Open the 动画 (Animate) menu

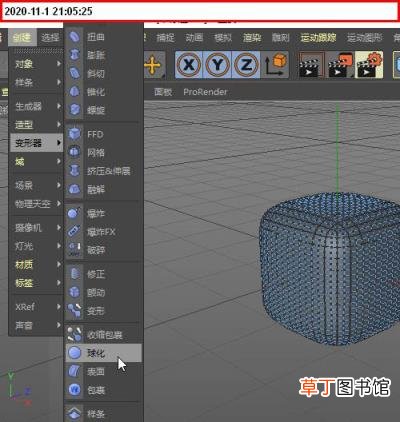194,38
